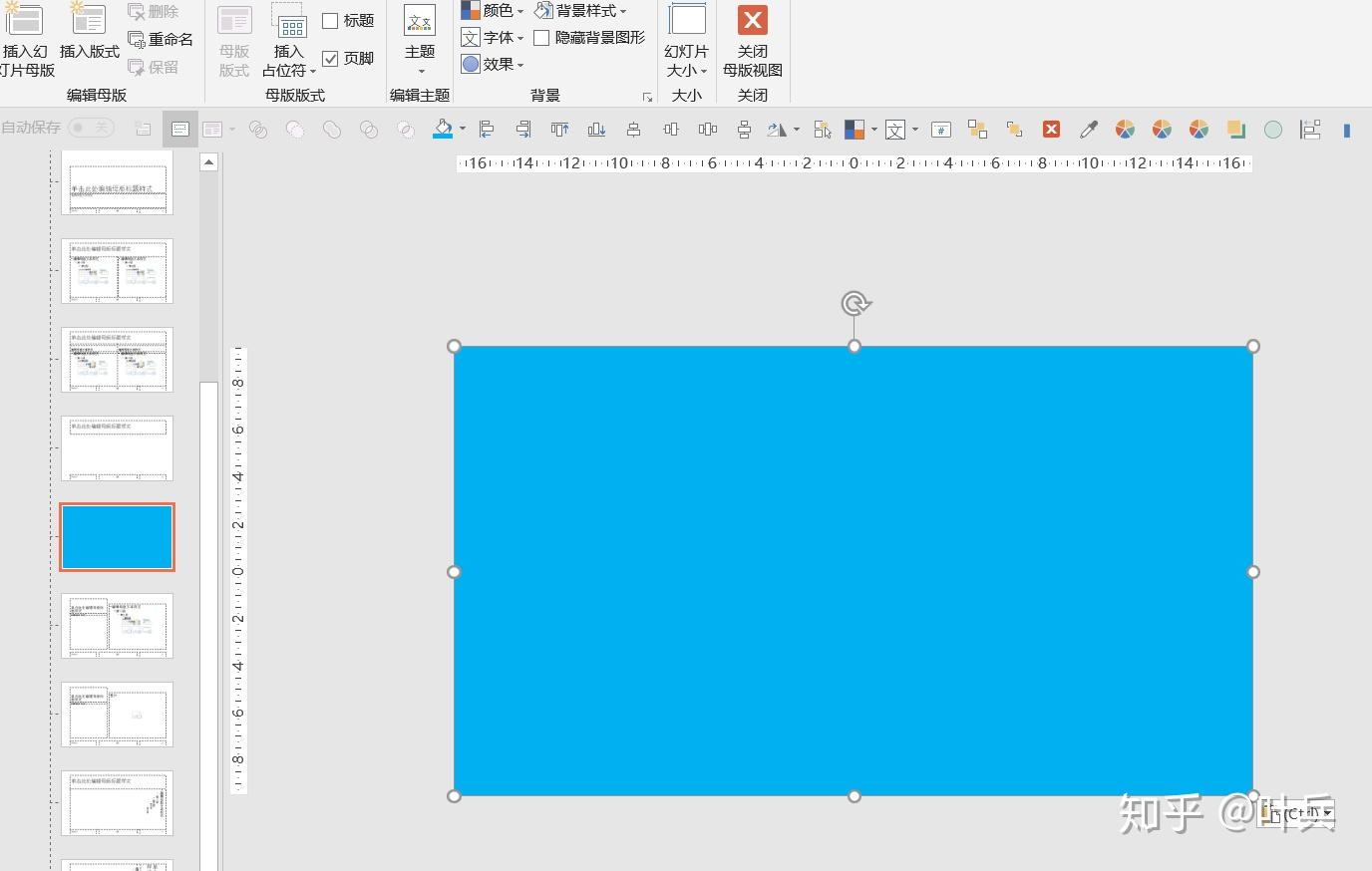This screenshot has height=871, width=1372.
Task: Select the Content with Caption layout thumbnail
Action: [117, 626]
